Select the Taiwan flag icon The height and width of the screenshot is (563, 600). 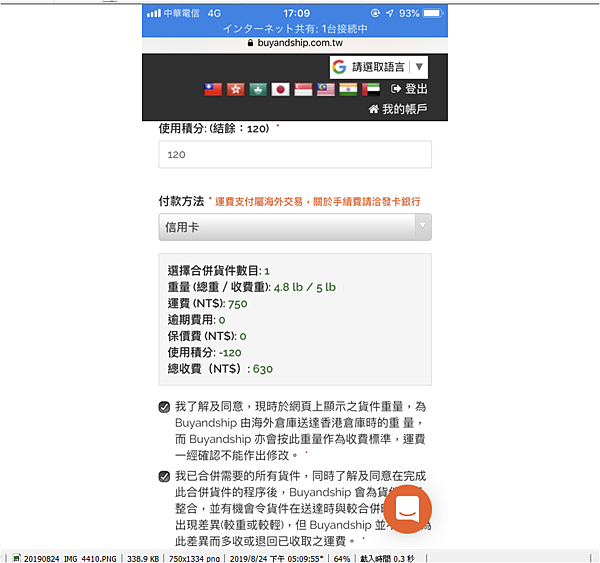pyautogui.click(x=213, y=90)
